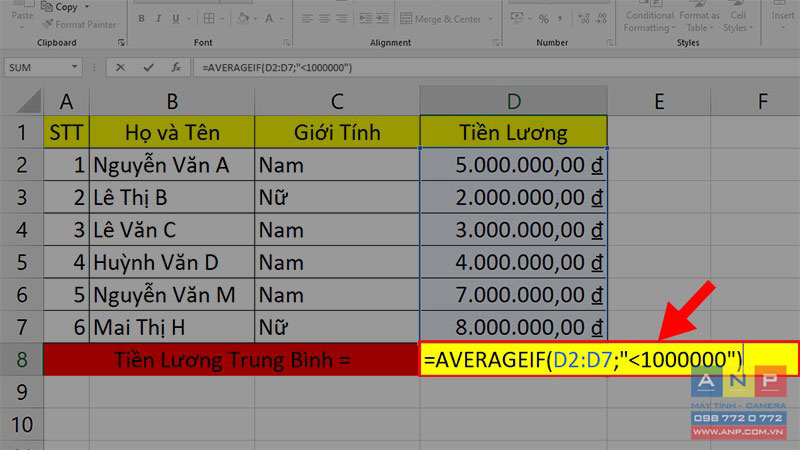Click the Fill Color bucket icon
Screen dimensions: 800x450
click(243, 19)
